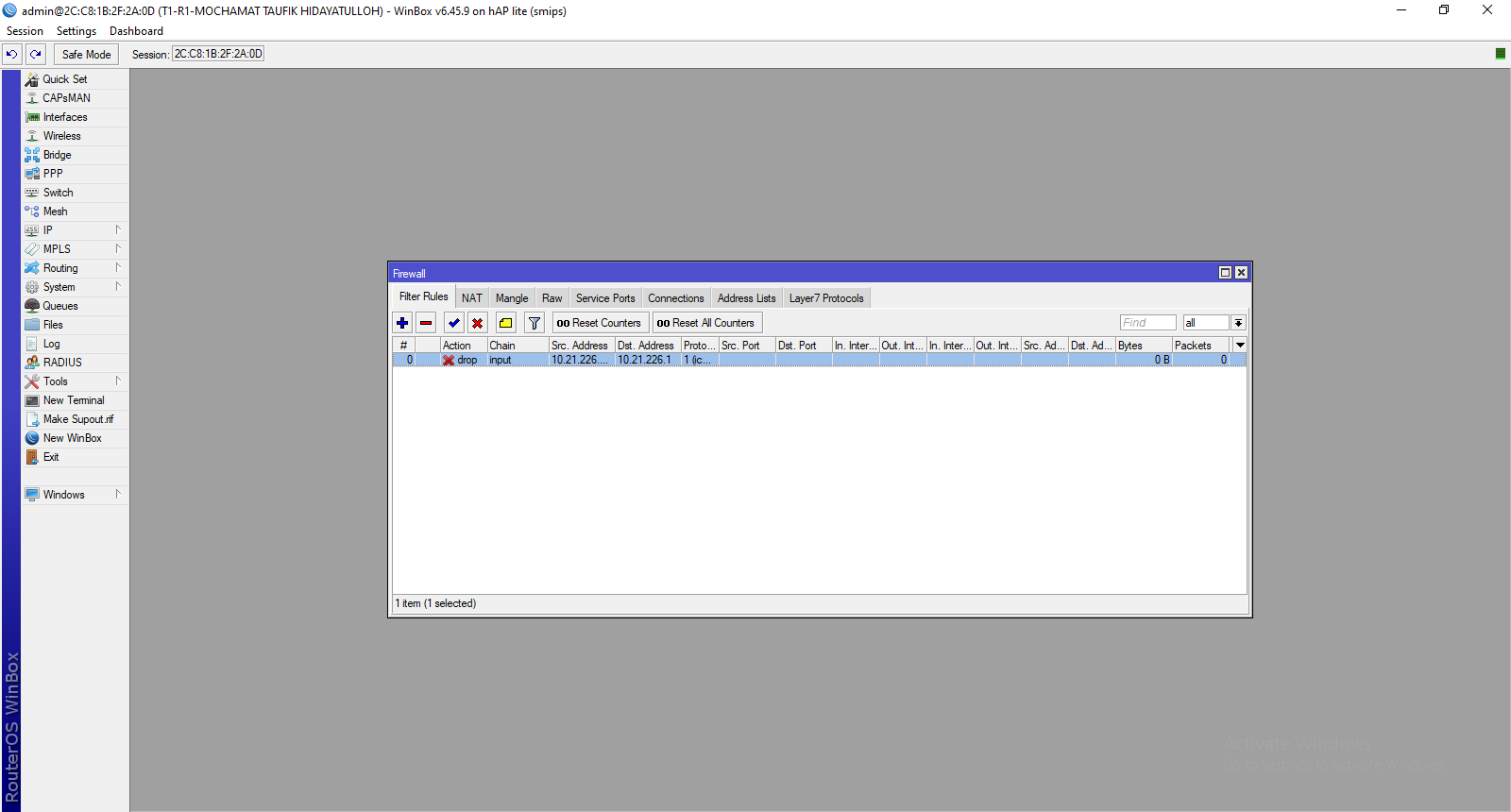Toggle the Safe Mode button

point(86,55)
